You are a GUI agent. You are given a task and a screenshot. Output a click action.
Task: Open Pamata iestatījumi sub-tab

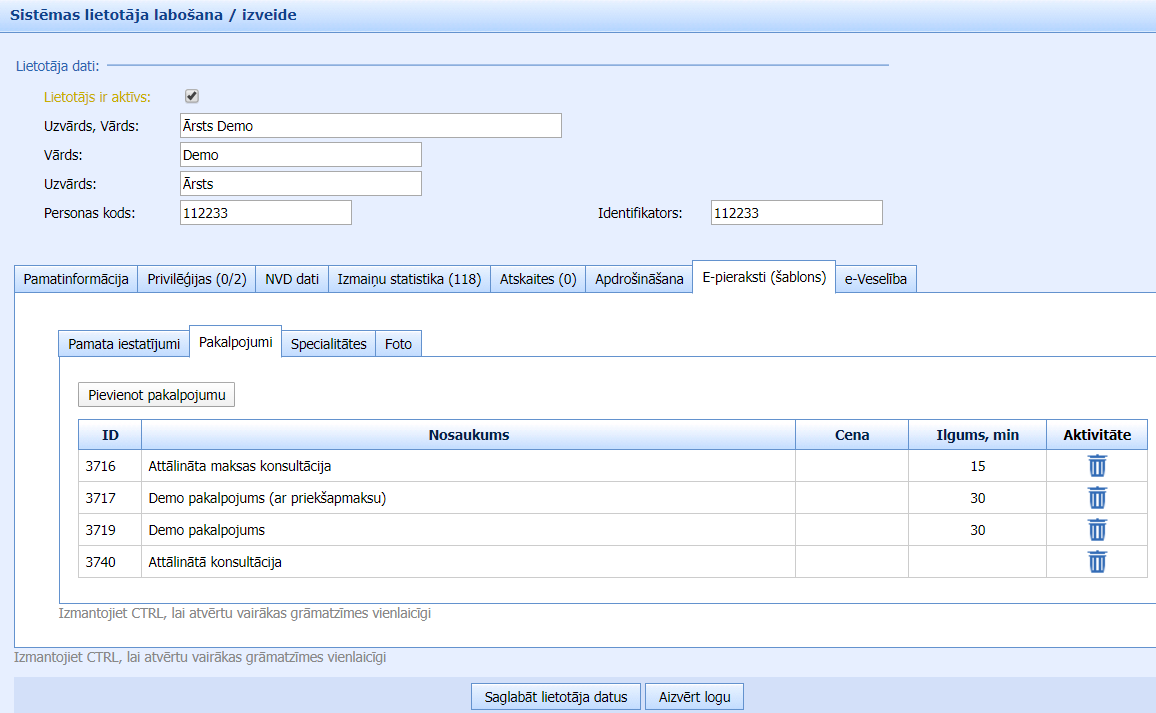pos(124,344)
